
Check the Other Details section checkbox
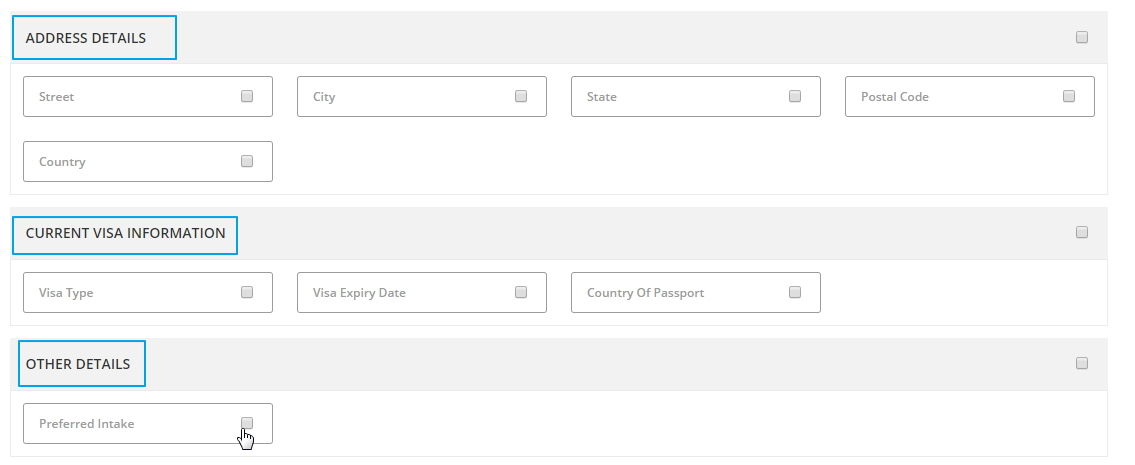pyautogui.click(x=1081, y=363)
